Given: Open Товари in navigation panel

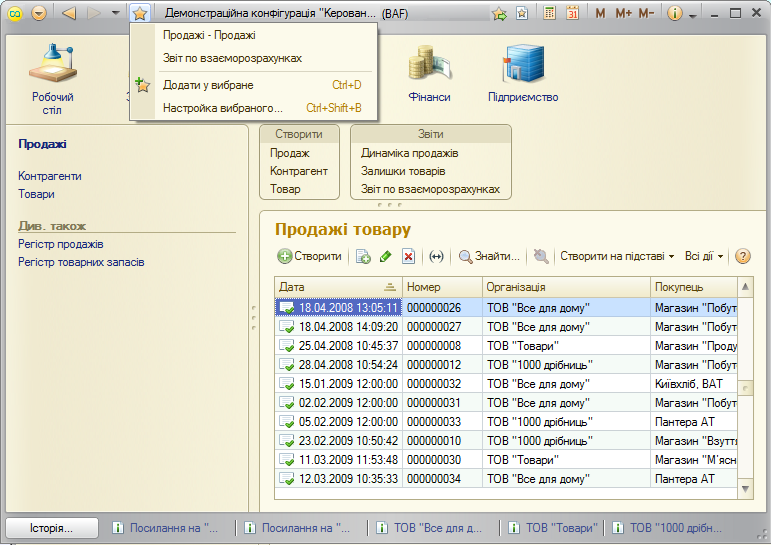Looking at the screenshot, I should pyautogui.click(x=36, y=194).
